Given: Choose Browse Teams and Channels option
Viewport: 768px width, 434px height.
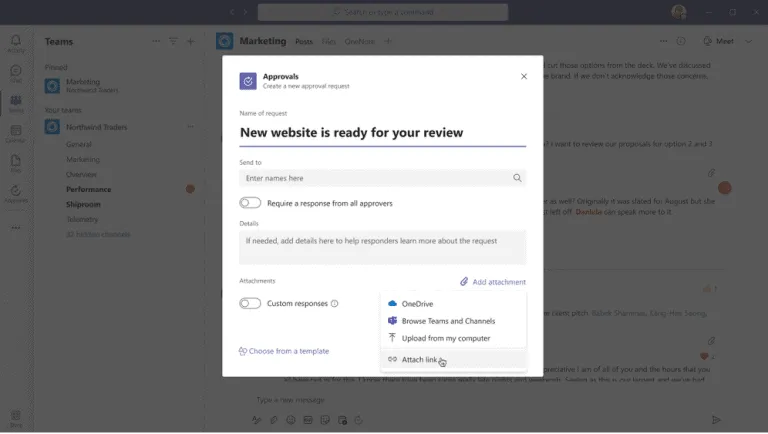Looking at the screenshot, I should click(447, 321).
